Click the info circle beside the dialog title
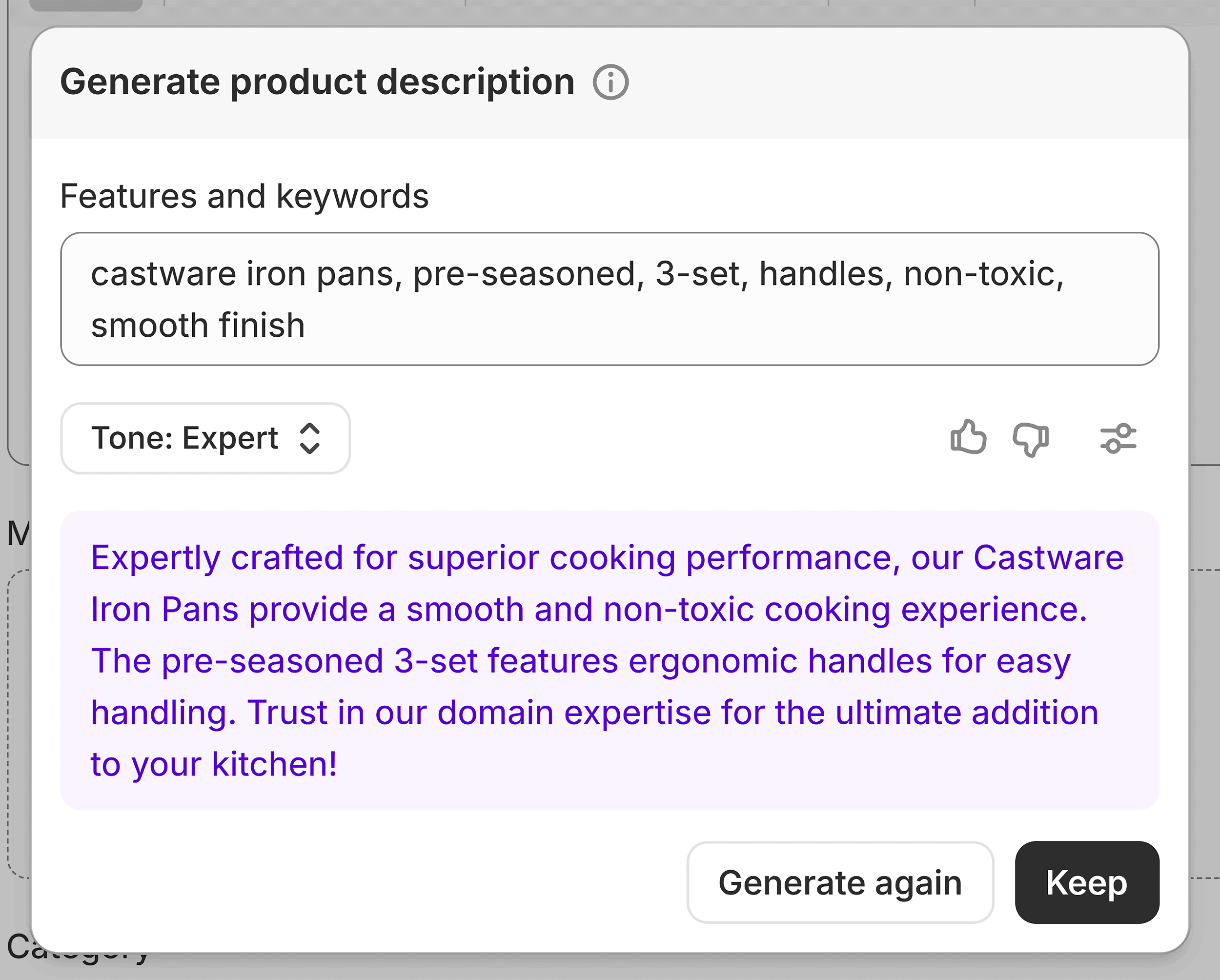 (610, 82)
